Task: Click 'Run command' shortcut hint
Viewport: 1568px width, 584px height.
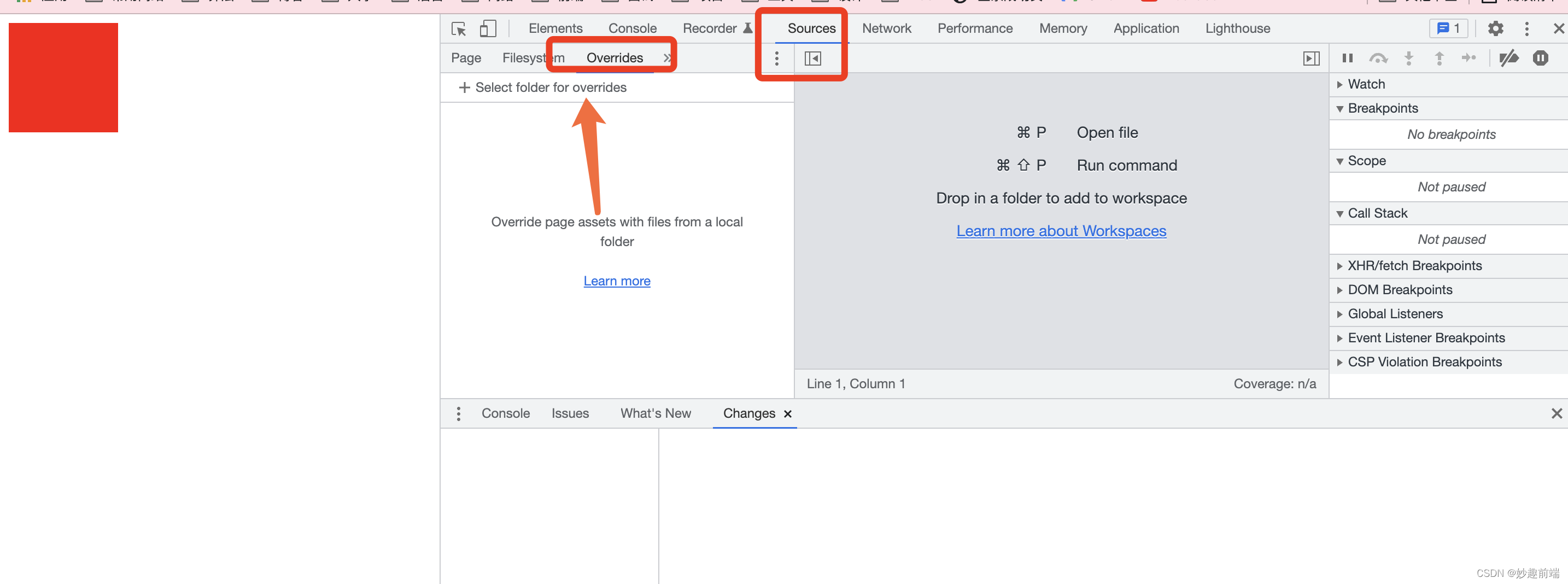Action: pos(1126,166)
